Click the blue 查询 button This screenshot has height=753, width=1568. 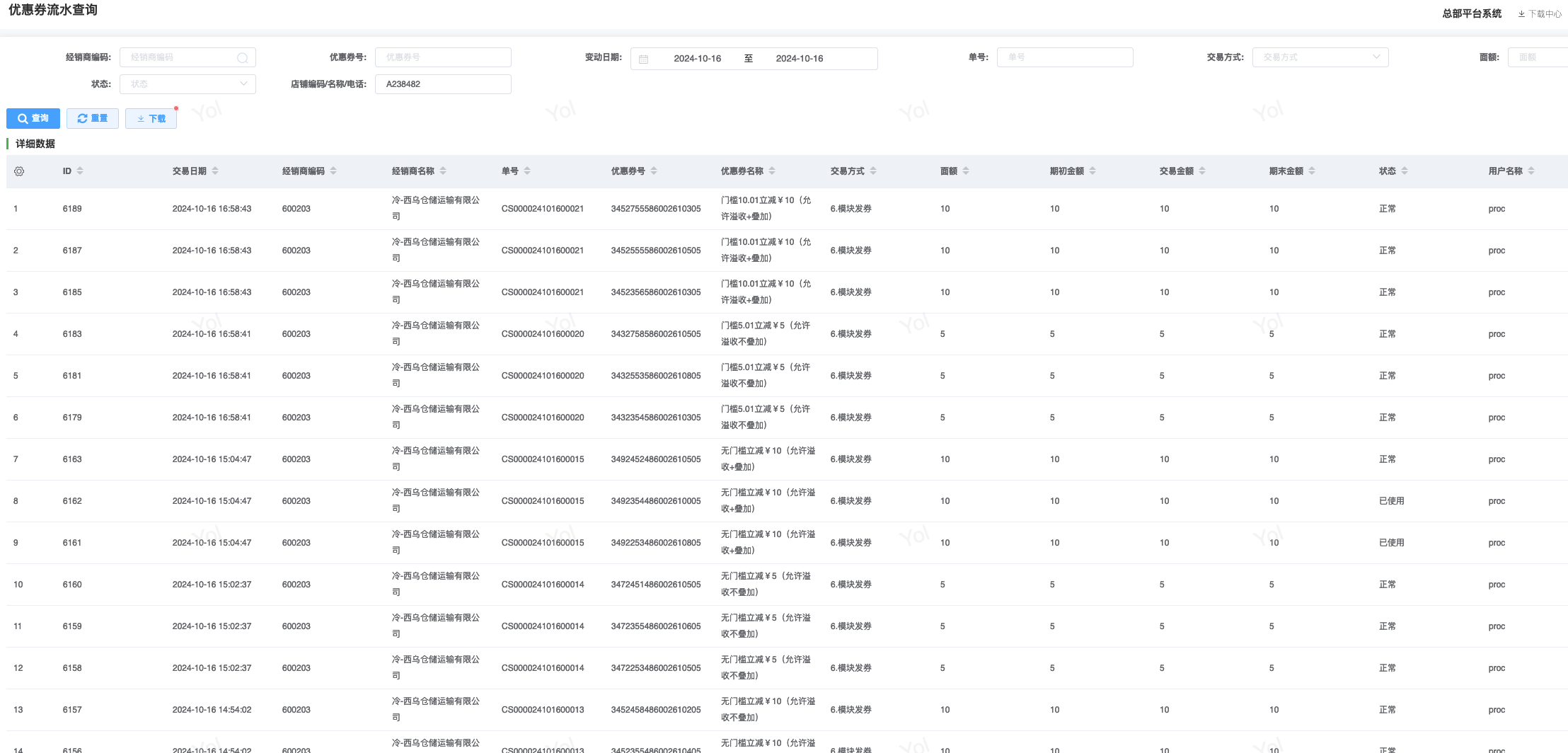click(33, 118)
